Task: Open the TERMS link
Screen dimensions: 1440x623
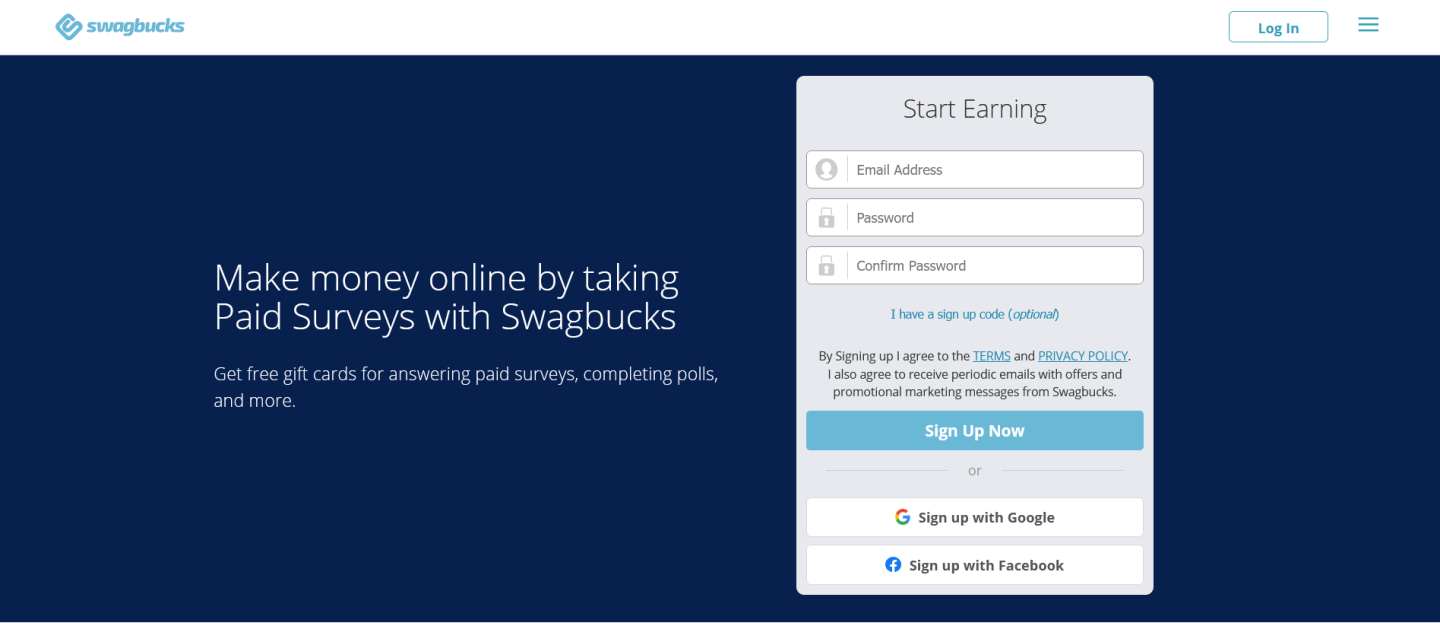Action: coord(991,356)
